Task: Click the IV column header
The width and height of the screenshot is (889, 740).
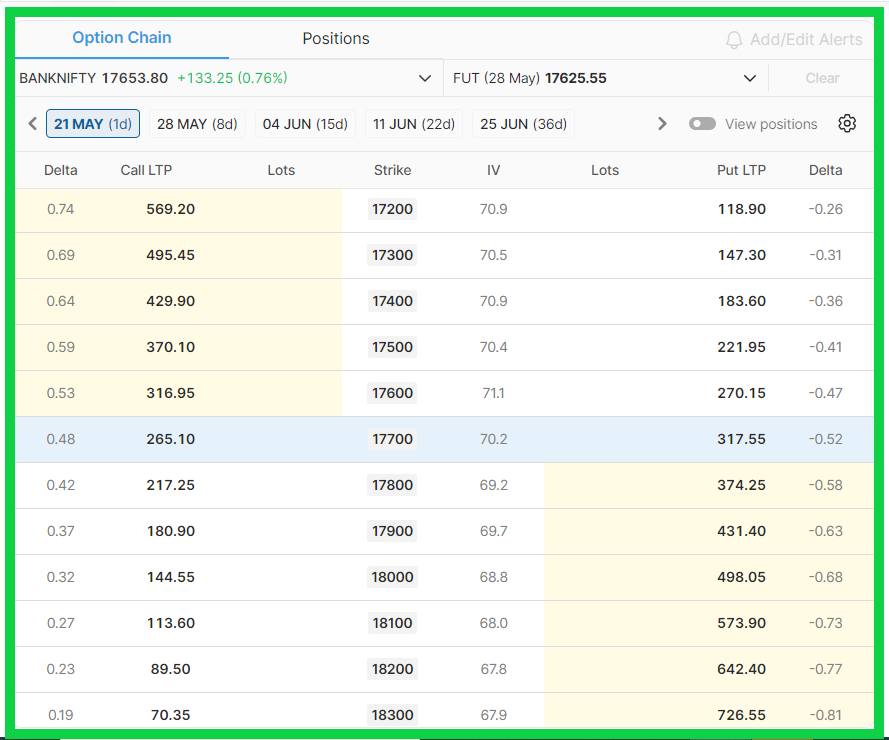Action: click(x=493, y=170)
